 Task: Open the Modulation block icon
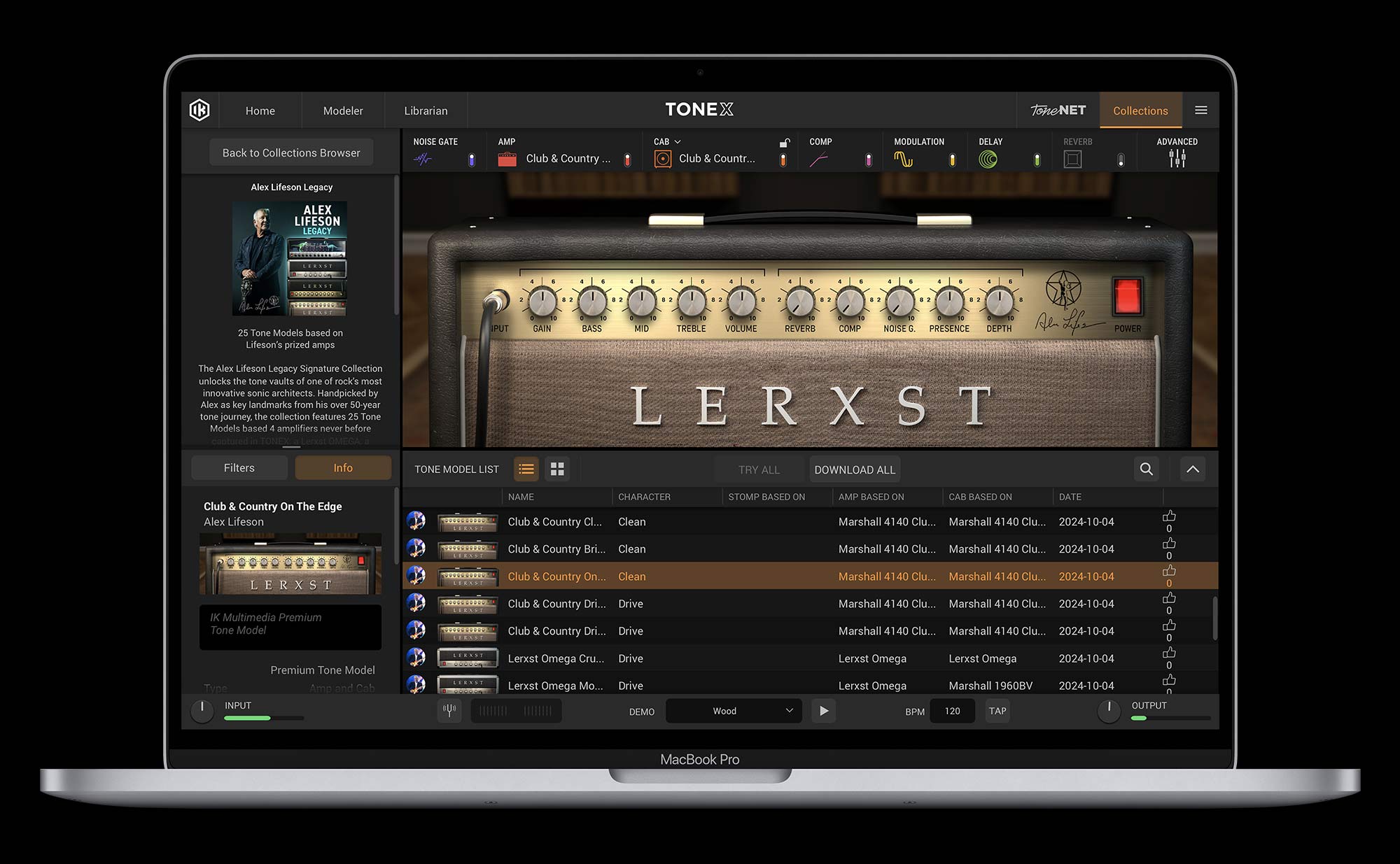point(904,158)
